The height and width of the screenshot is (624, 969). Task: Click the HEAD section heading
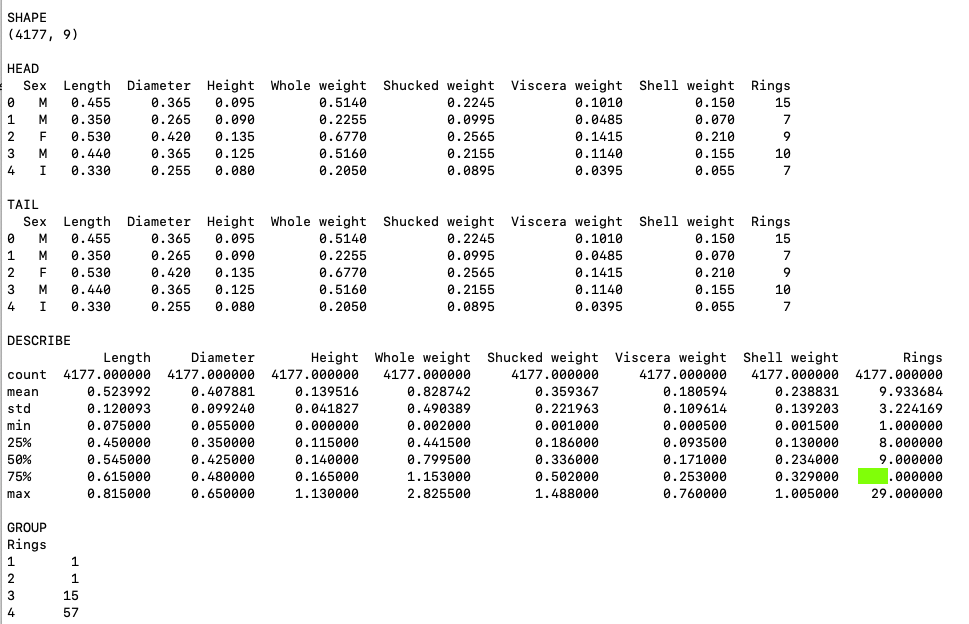(23, 69)
